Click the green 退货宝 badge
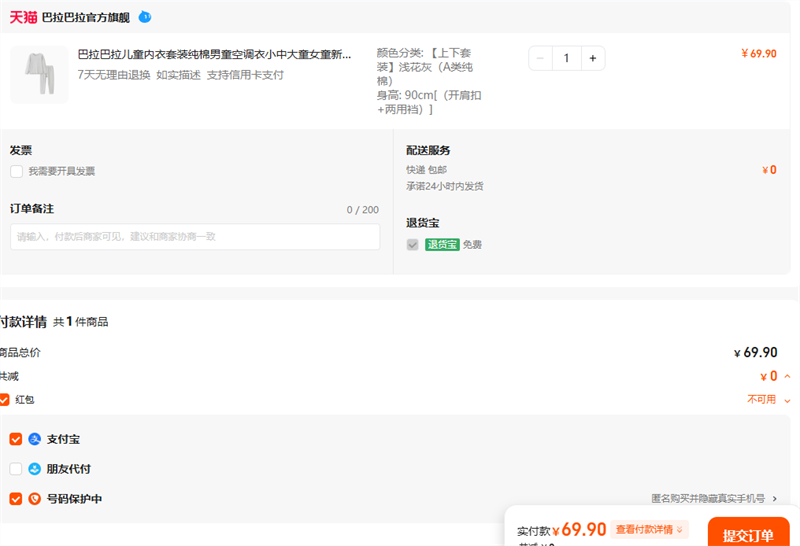The height and width of the screenshot is (546, 800). 442,245
